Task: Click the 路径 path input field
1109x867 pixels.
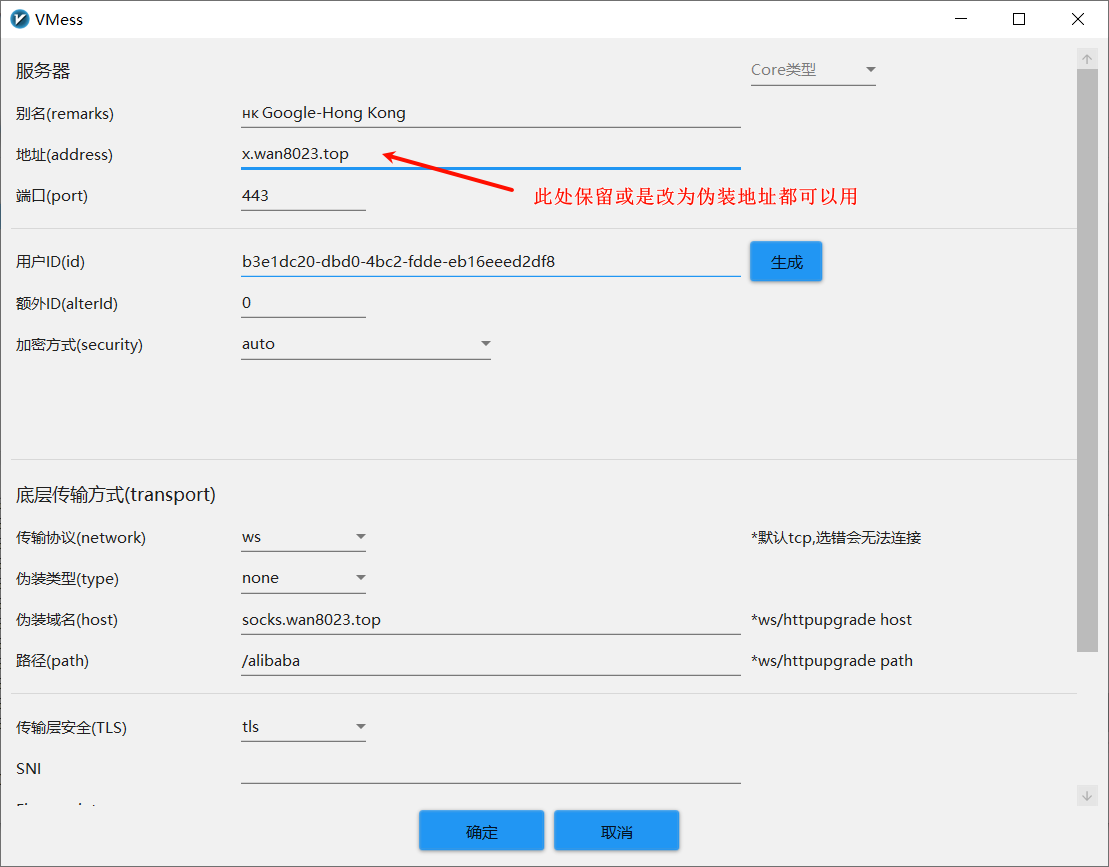Action: point(490,661)
